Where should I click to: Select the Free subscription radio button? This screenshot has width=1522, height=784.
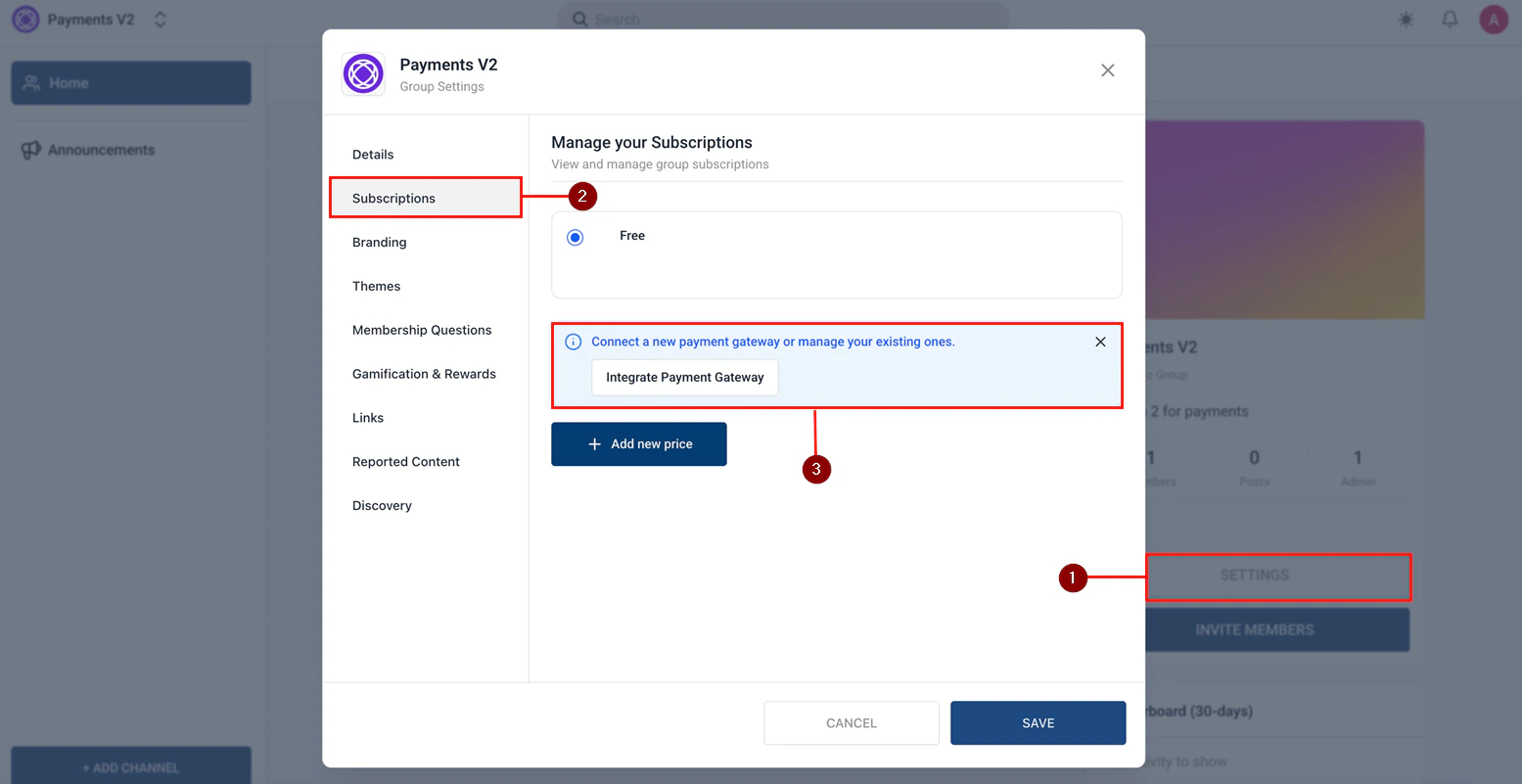[575, 236]
